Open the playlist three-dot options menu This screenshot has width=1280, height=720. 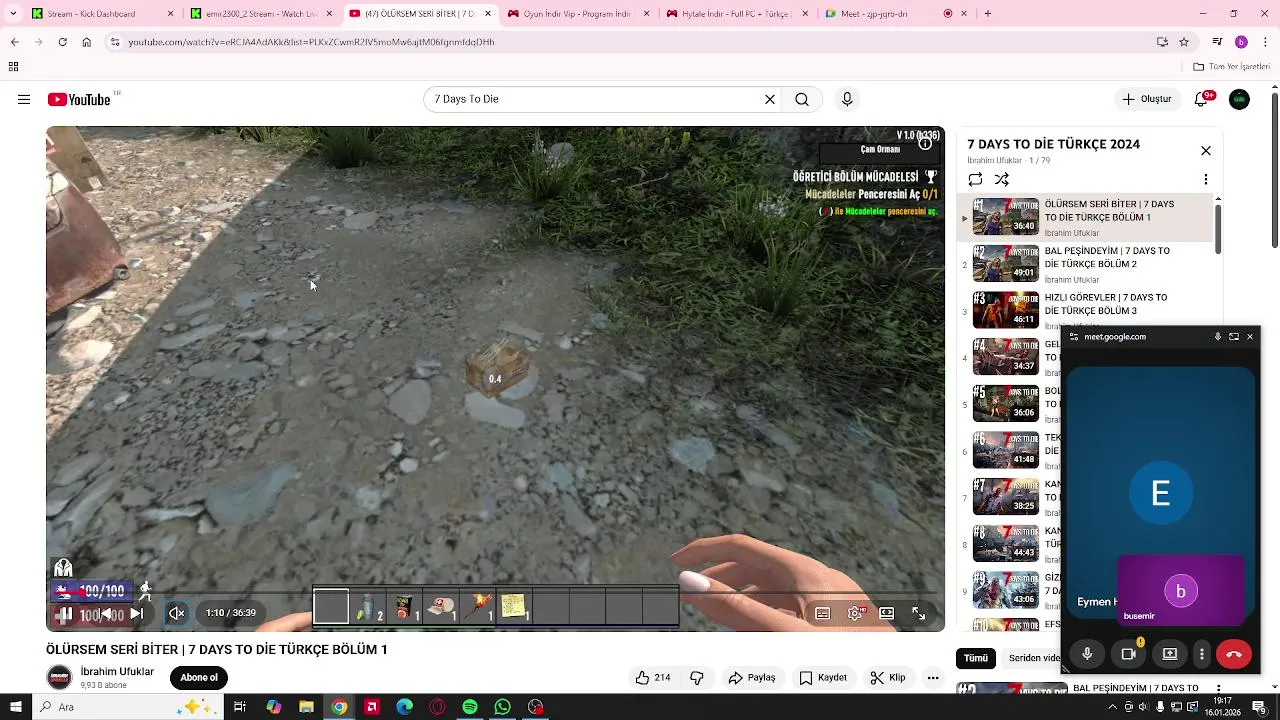coord(1206,179)
